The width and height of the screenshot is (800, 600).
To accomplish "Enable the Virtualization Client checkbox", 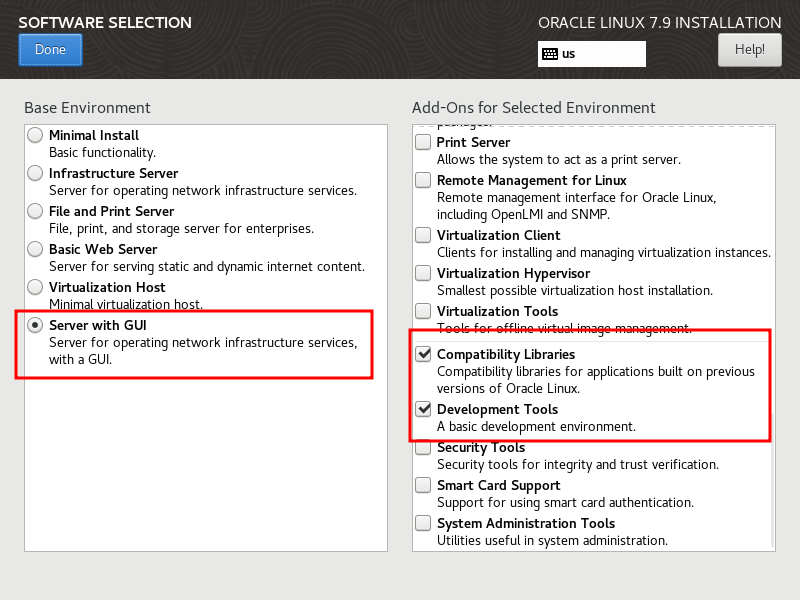I will 423,235.
